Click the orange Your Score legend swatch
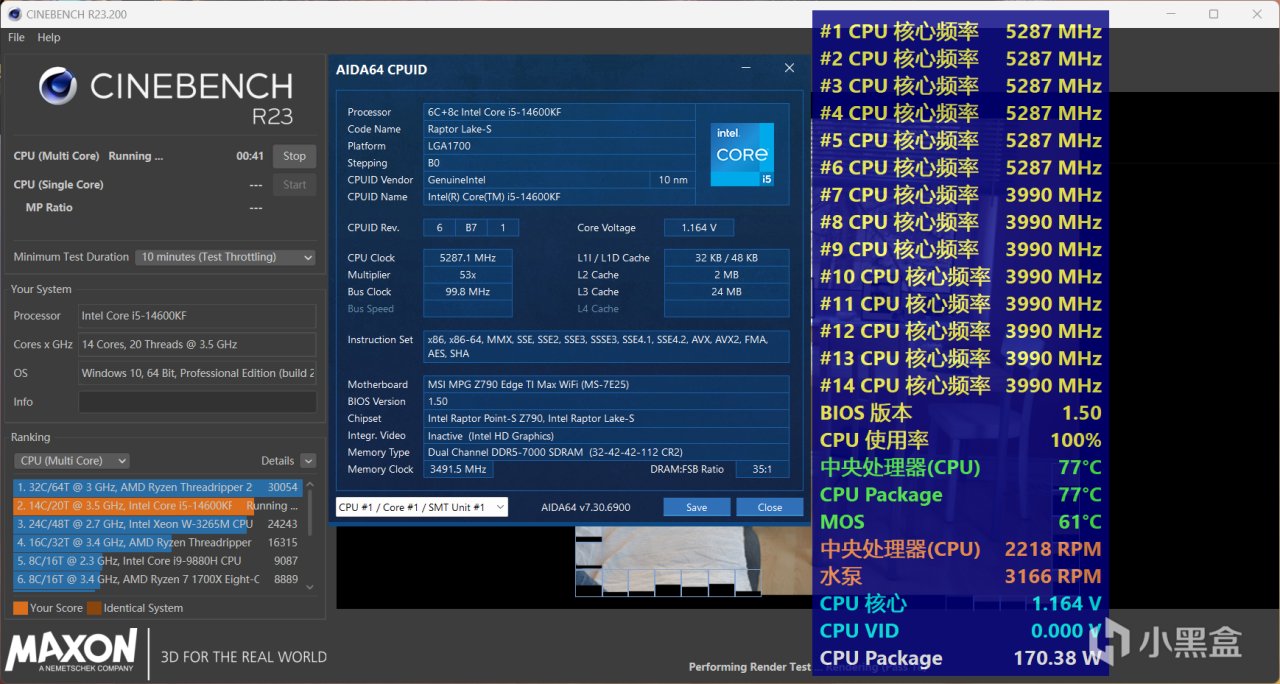1280x684 pixels. [20, 607]
